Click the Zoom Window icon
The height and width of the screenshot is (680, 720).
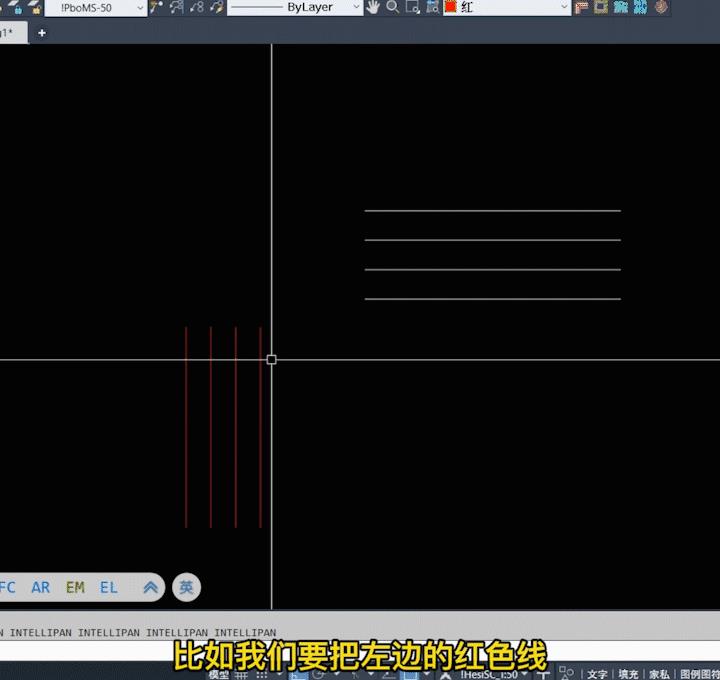click(411, 7)
